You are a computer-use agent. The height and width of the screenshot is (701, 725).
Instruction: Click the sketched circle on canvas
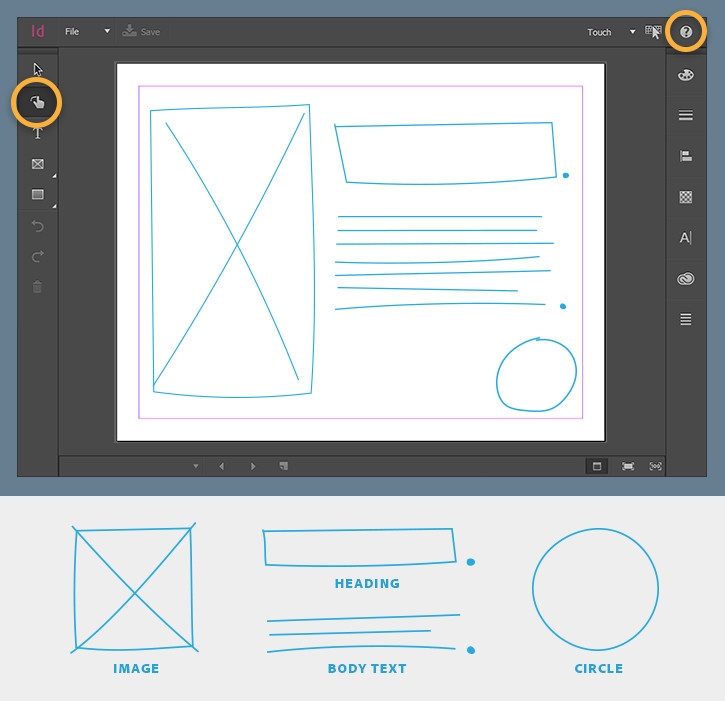click(x=536, y=375)
